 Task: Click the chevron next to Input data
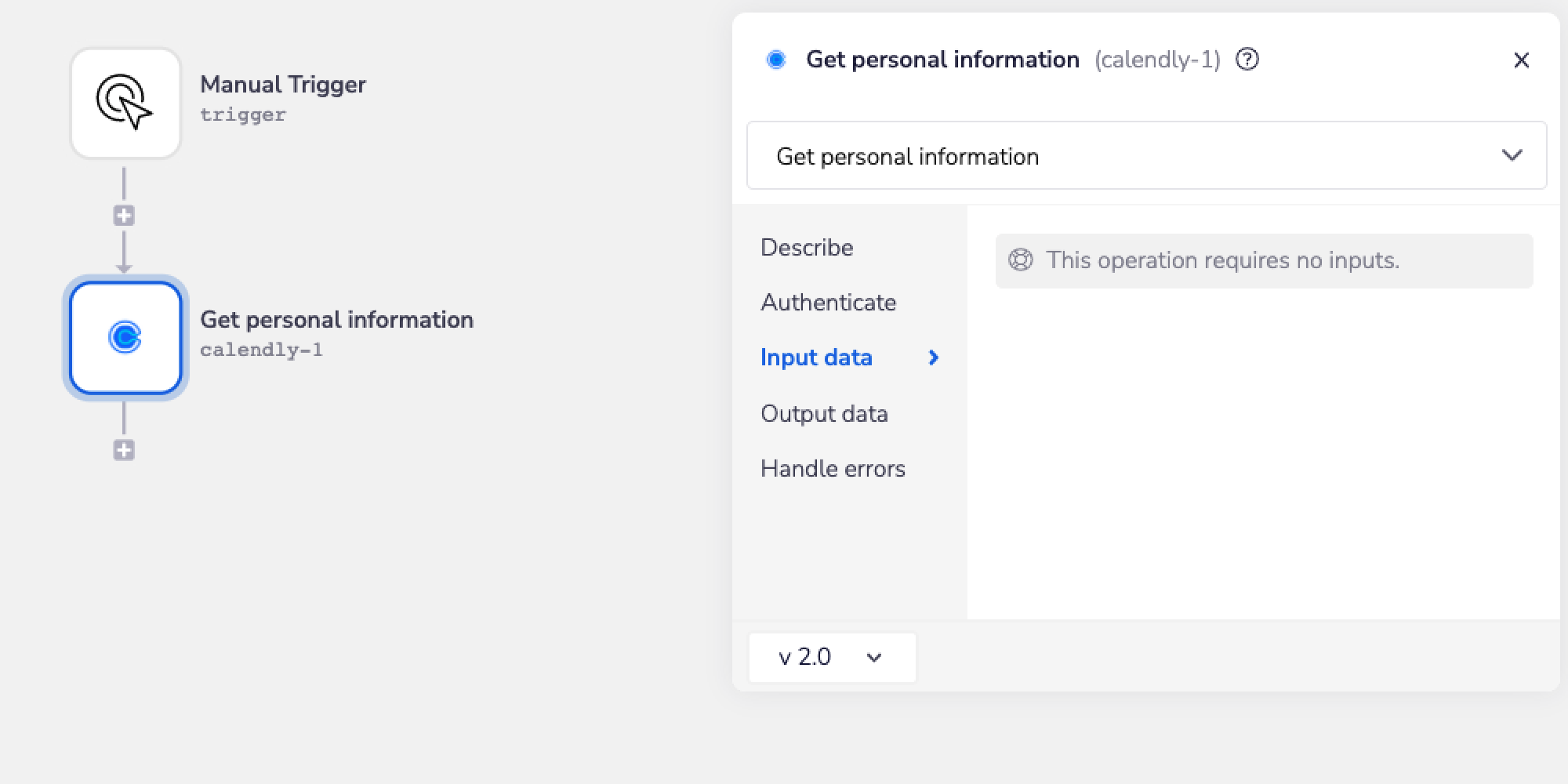(x=933, y=358)
